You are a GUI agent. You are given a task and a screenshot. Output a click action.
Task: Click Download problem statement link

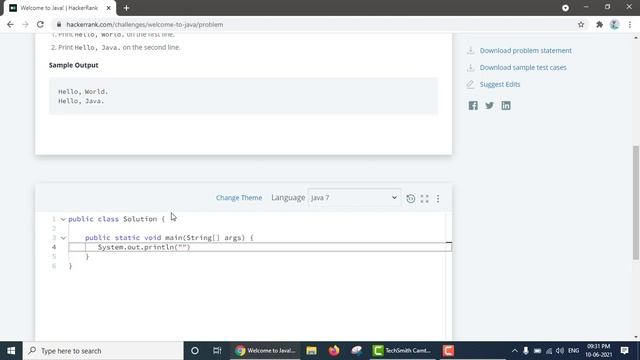point(525,51)
